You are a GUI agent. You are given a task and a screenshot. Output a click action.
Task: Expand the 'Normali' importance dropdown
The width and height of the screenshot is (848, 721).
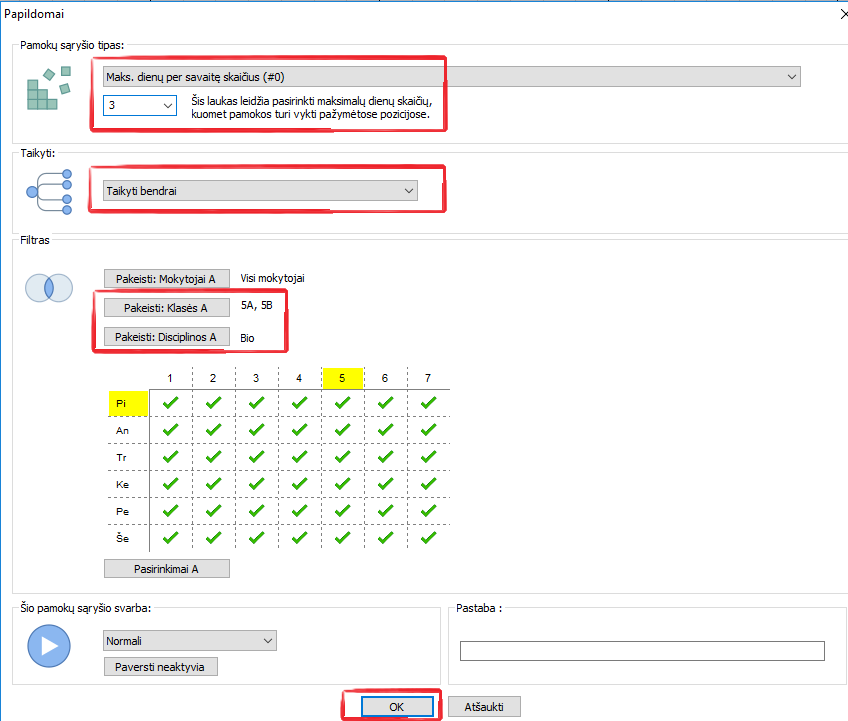[190, 641]
